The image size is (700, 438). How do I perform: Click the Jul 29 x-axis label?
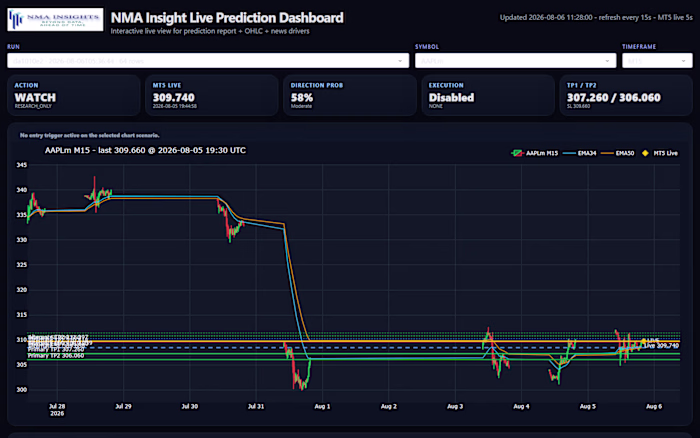[x=124, y=406]
